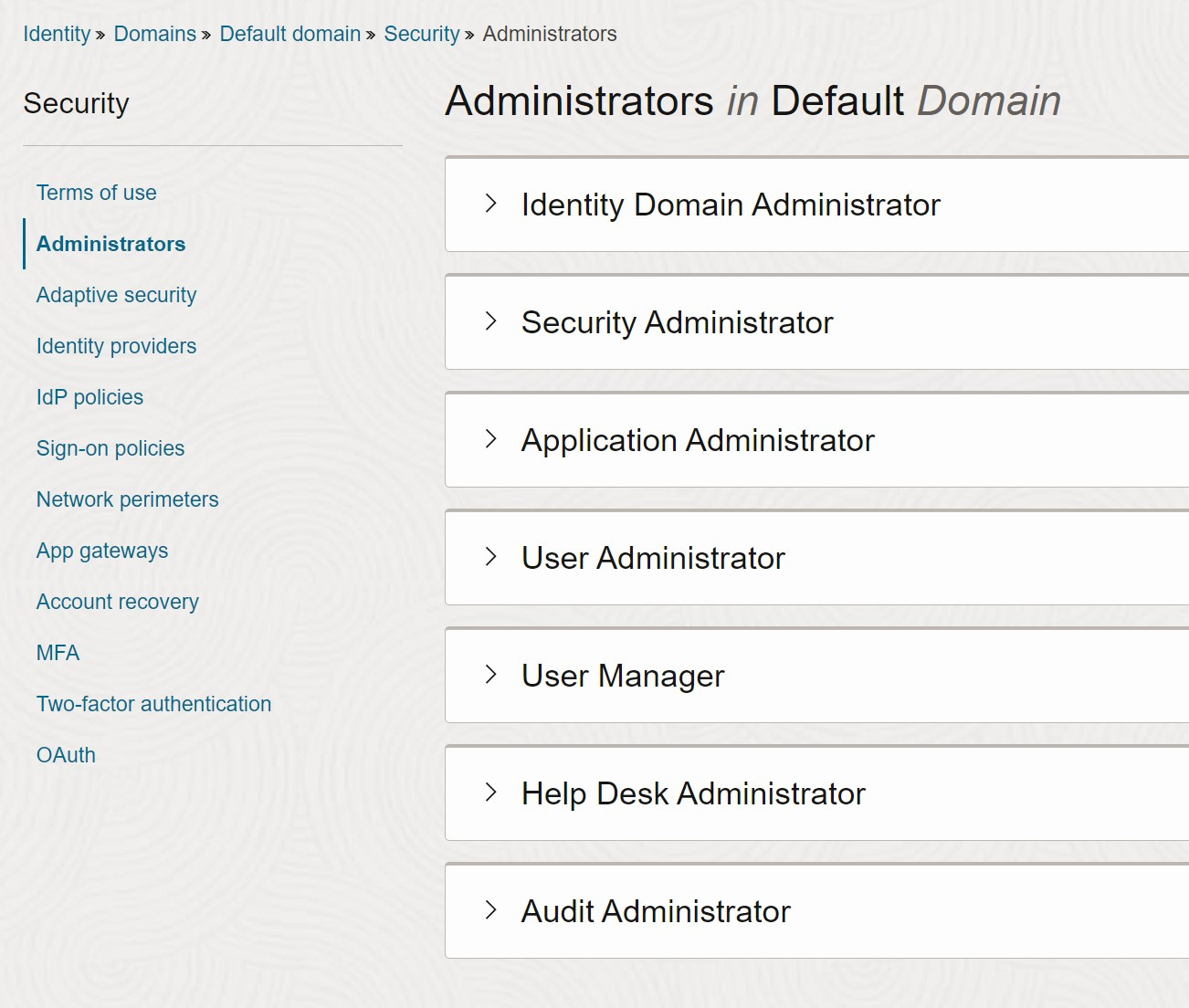
Task: Expand the Security Administrator section
Action: tap(491, 321)
